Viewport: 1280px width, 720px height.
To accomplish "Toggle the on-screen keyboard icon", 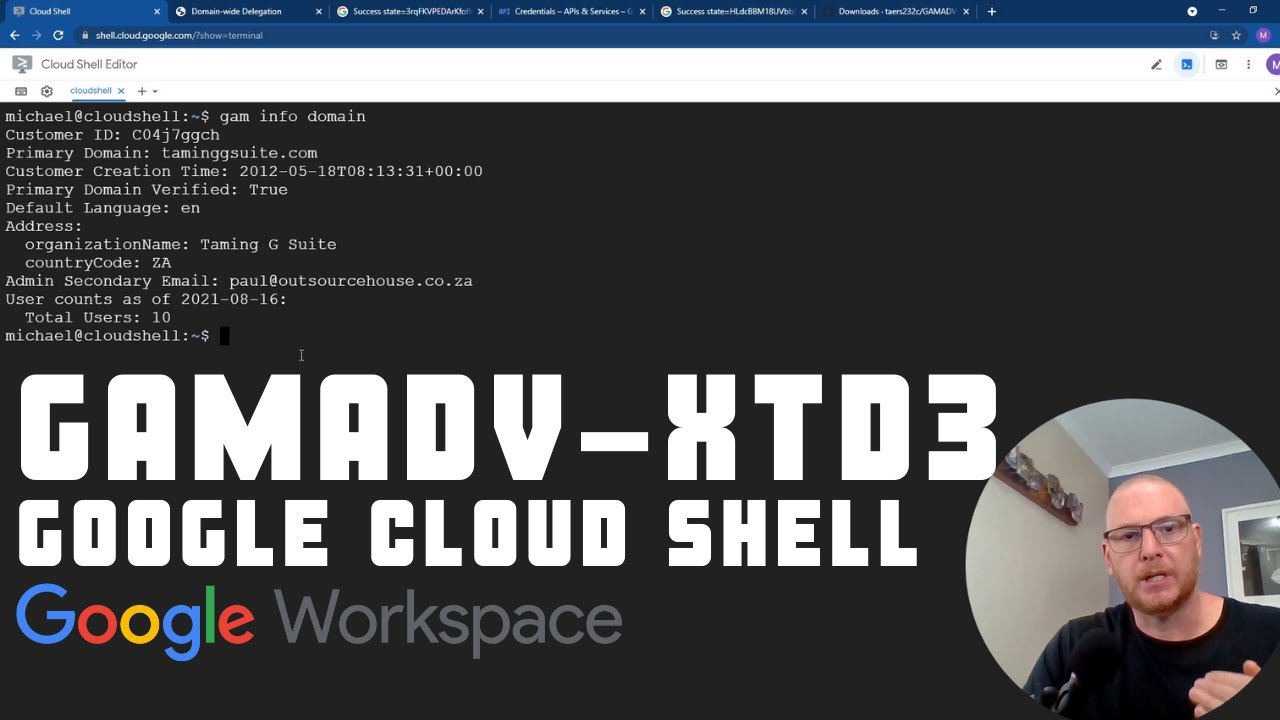I will tap(21, 91).
